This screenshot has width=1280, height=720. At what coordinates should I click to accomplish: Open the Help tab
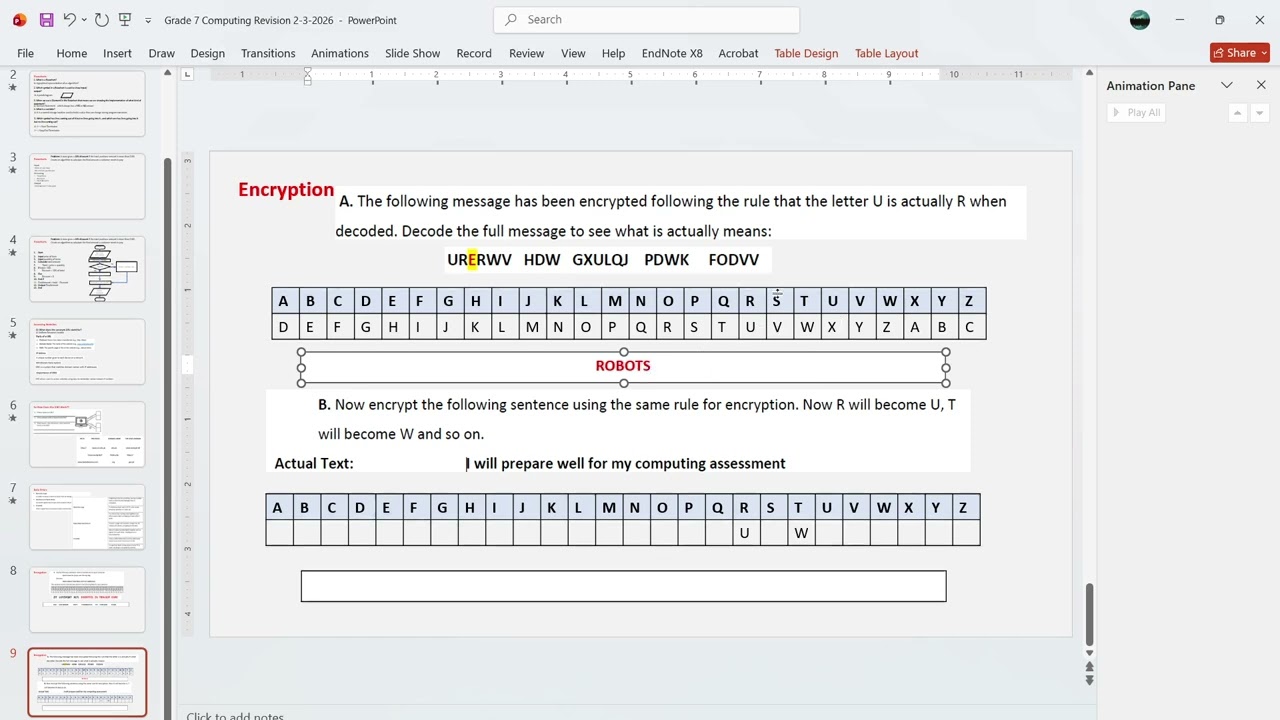coord(613,53)
